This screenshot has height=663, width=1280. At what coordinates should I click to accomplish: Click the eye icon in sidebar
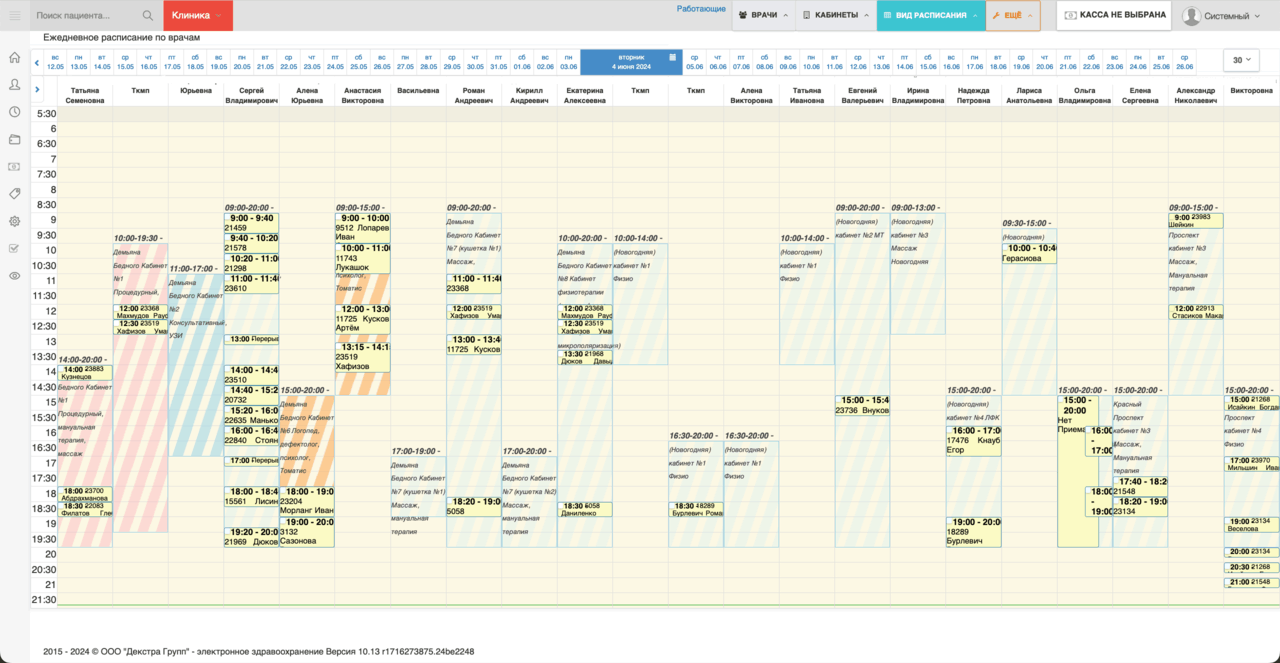(x=15, y=276)
